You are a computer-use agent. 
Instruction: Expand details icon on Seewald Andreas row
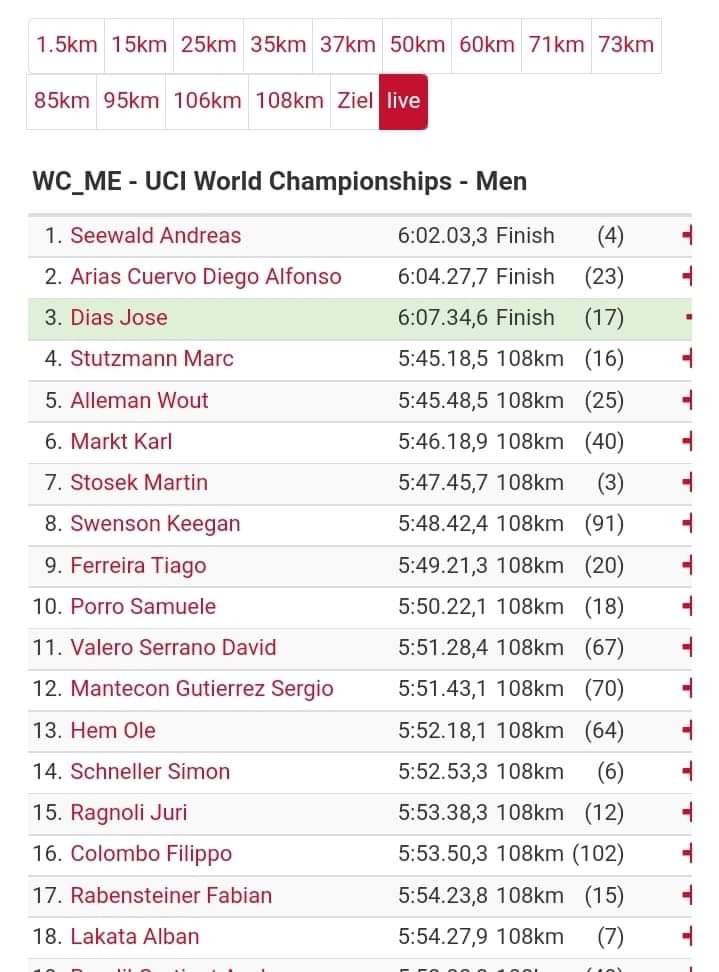coord(687,236)
